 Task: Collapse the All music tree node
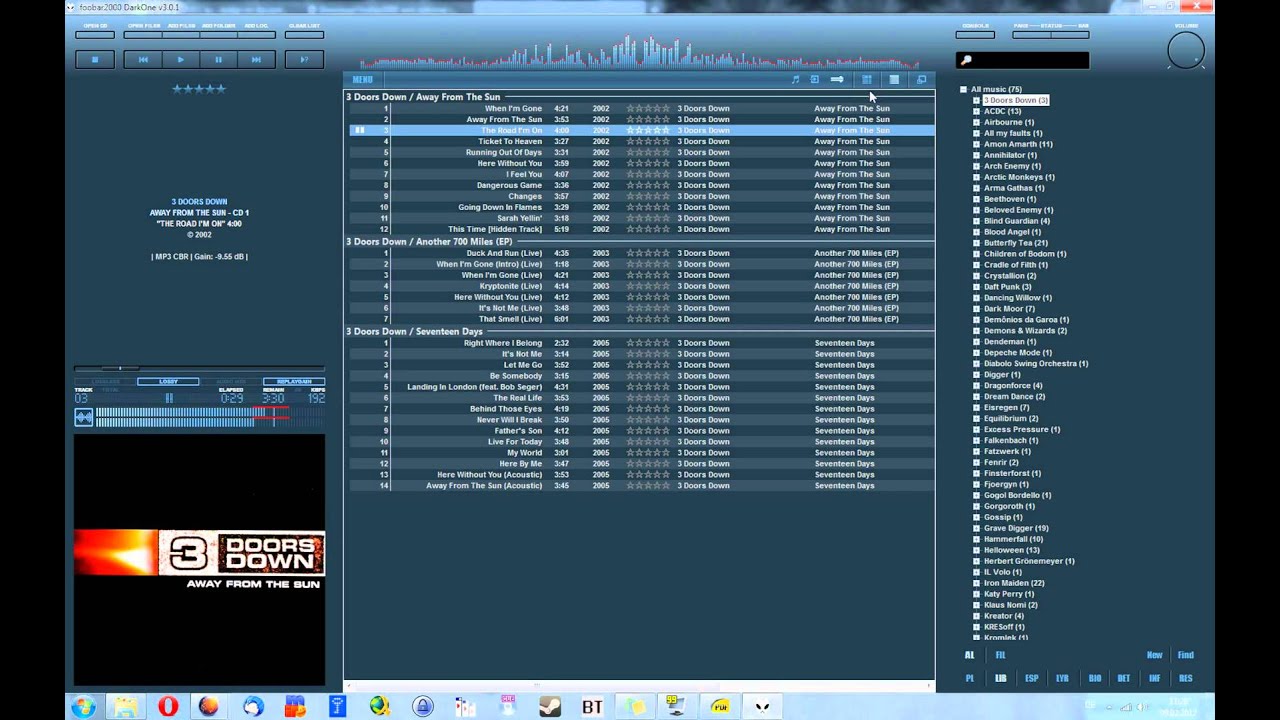pyautogui.click(x=964, y=90)
